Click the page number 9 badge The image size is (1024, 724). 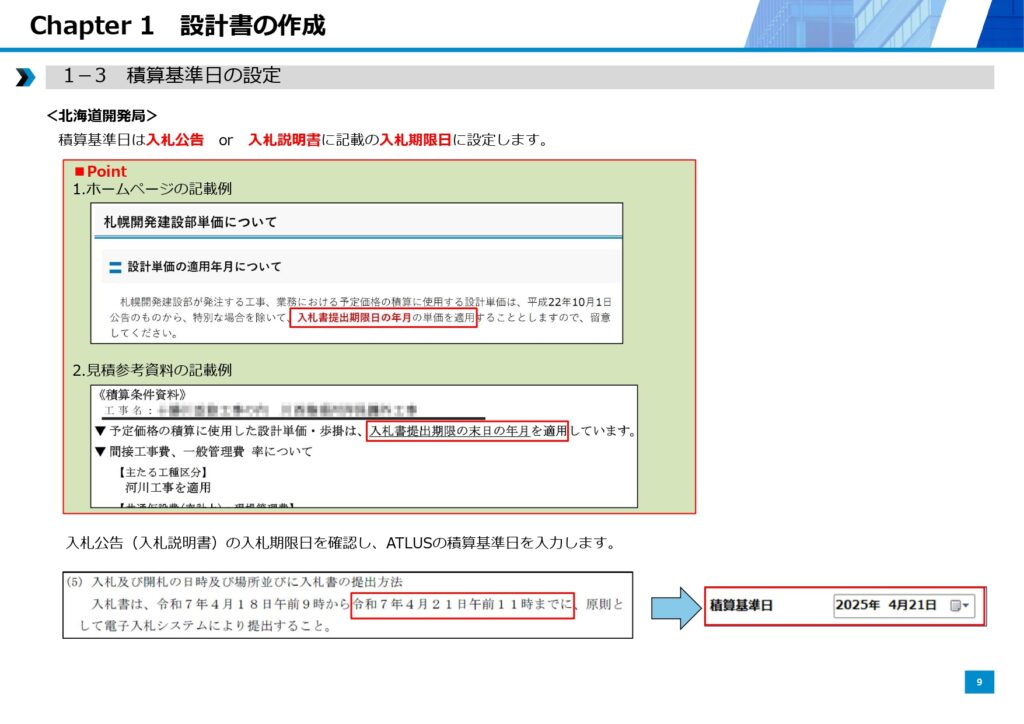pyautogui.click(x=979, y=682)
